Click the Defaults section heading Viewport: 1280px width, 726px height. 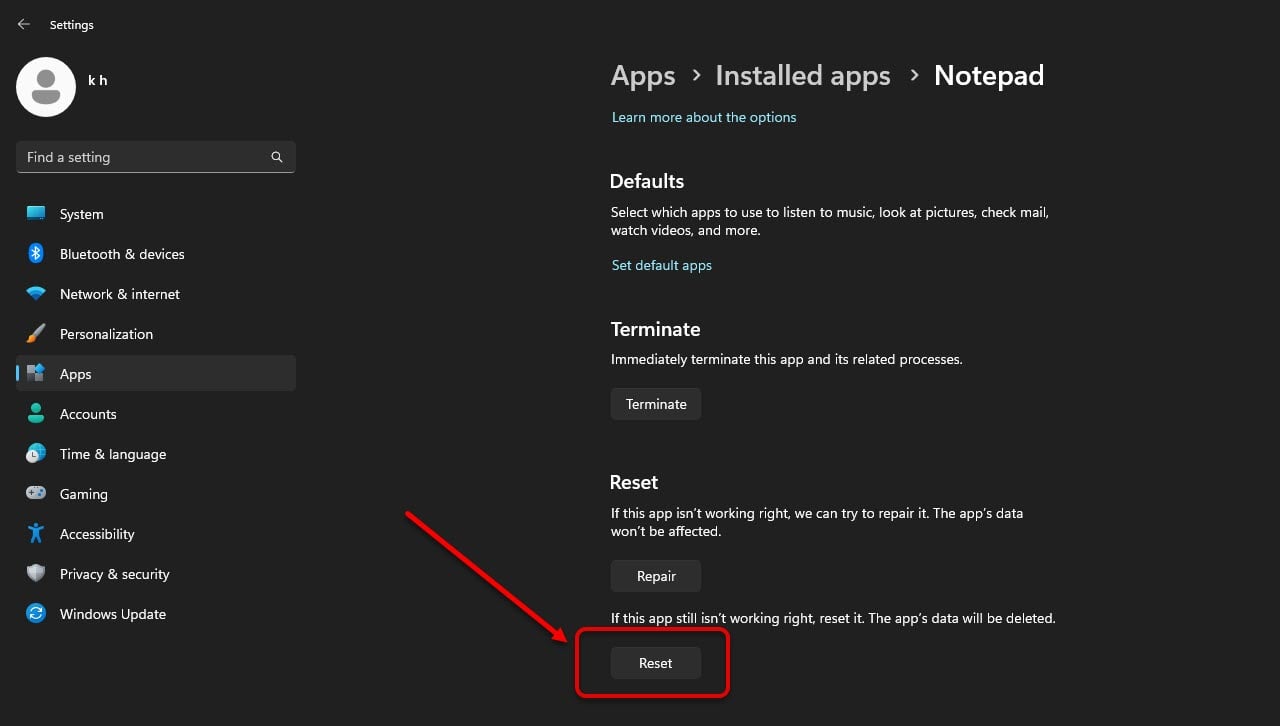click(x=647, y=181)
